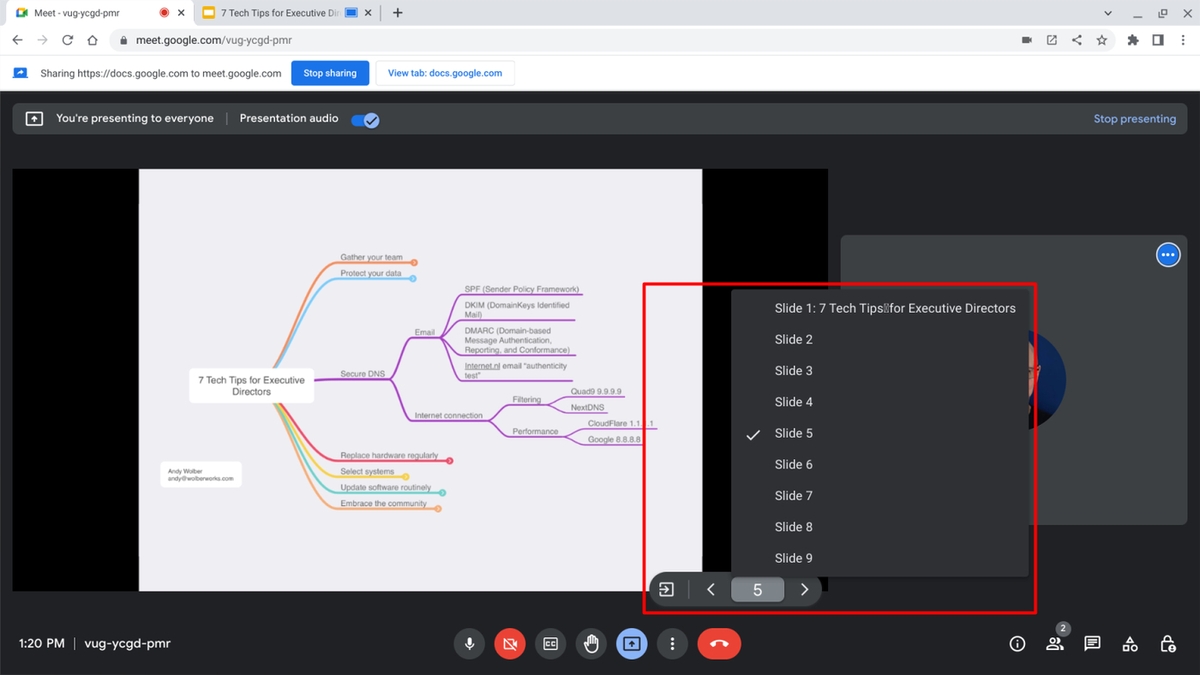The height and width of the screenshot is (675, 1200).
Task: Turn on the camera
Action: point(510,643)
